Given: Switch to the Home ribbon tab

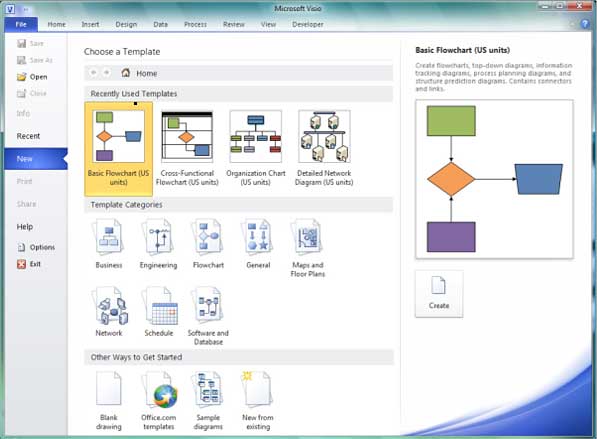Looking at the screenshot, I should (x=56, y=24).
